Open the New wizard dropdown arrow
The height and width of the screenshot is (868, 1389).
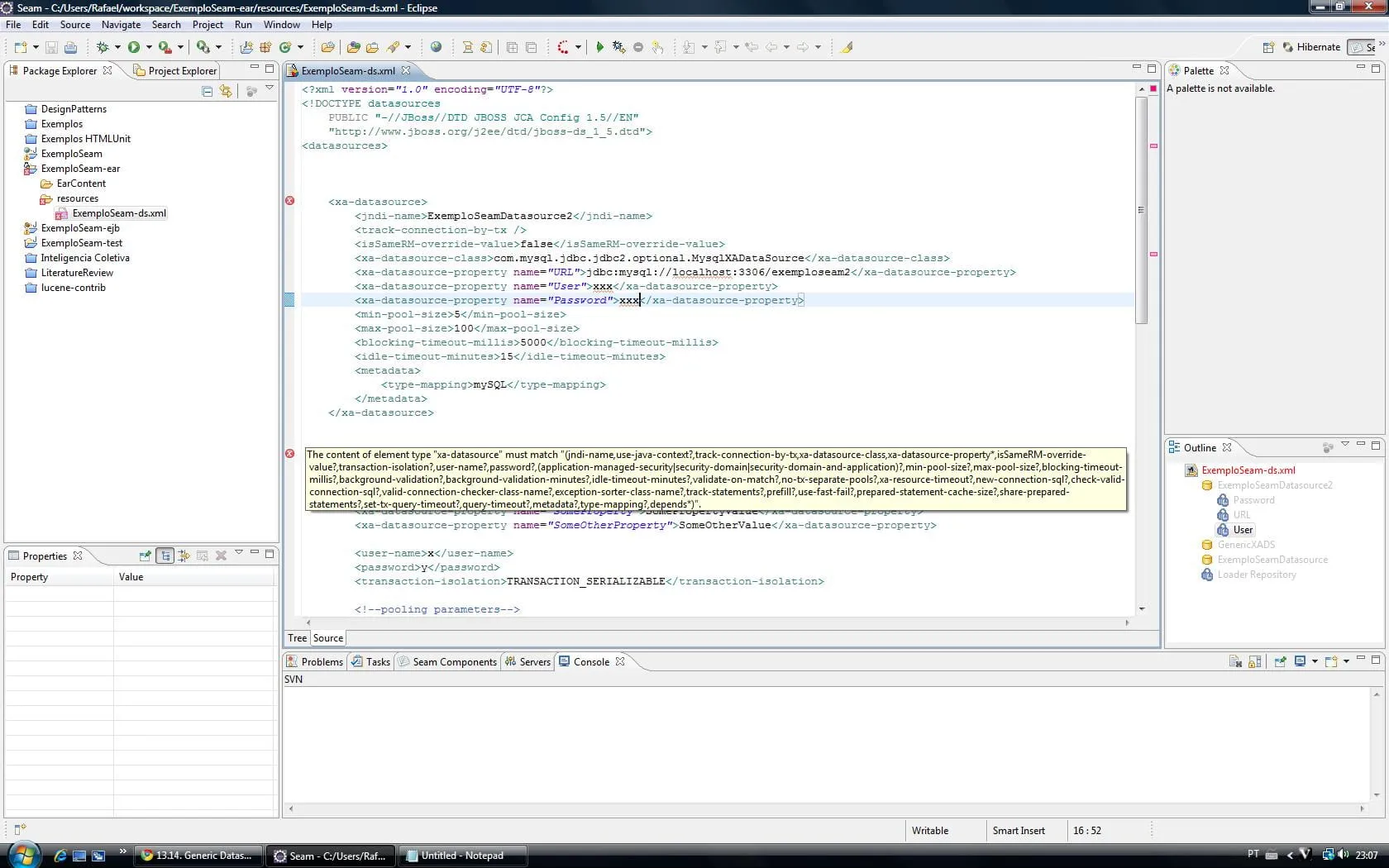(36, 47)
